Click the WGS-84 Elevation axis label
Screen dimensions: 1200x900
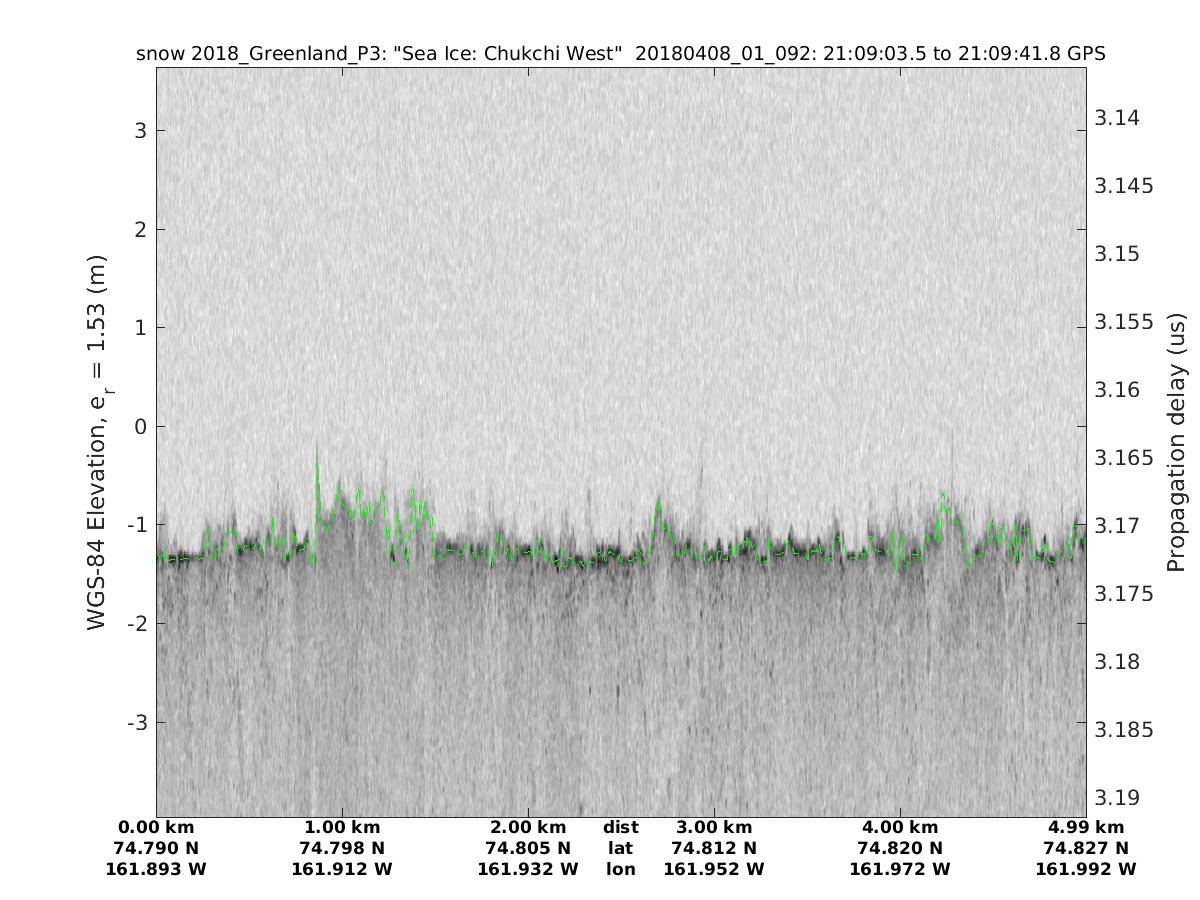[97, 442]
